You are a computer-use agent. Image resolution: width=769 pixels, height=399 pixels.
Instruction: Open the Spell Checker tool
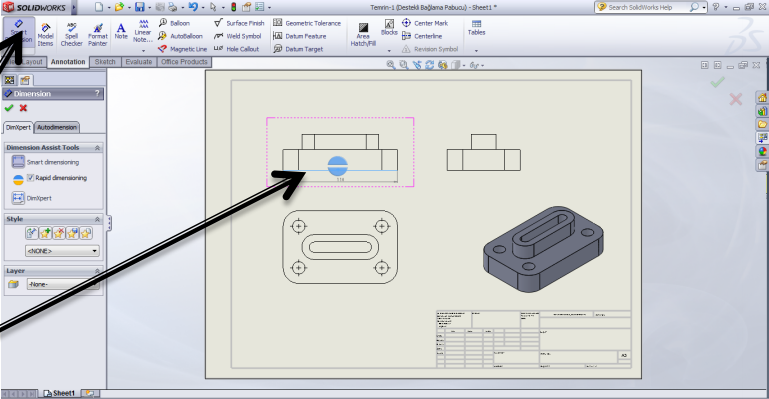point(71,34)
